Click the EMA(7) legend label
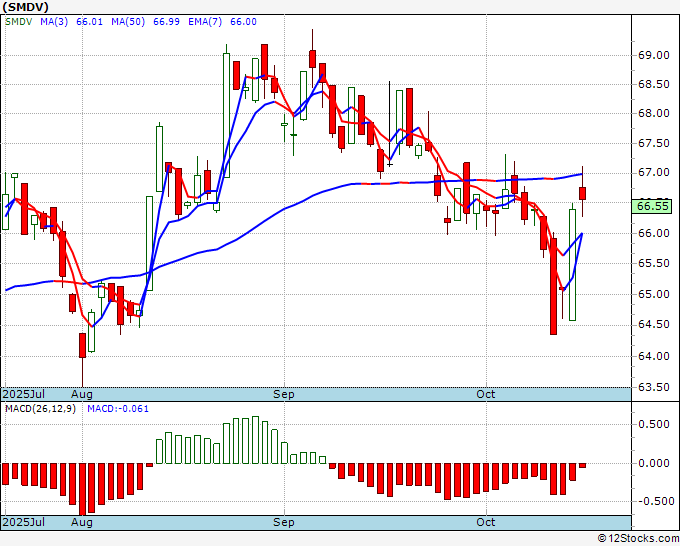The width and height of the screenshot is (680, 546). tap(205, 22)
